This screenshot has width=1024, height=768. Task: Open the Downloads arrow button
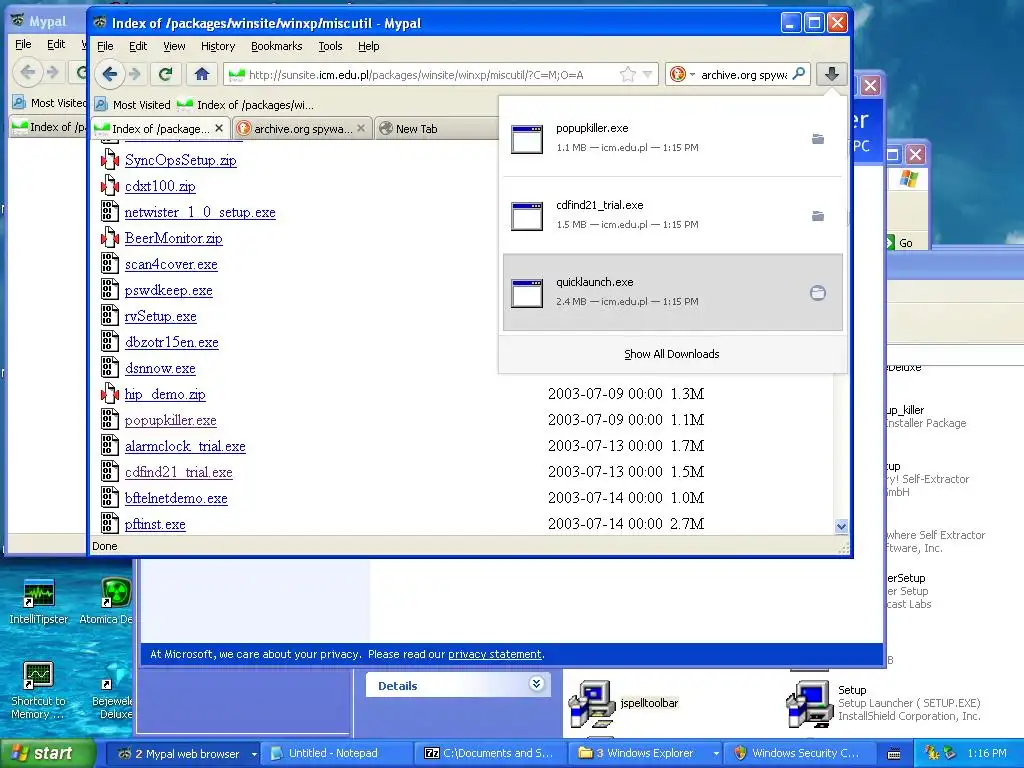831,74
